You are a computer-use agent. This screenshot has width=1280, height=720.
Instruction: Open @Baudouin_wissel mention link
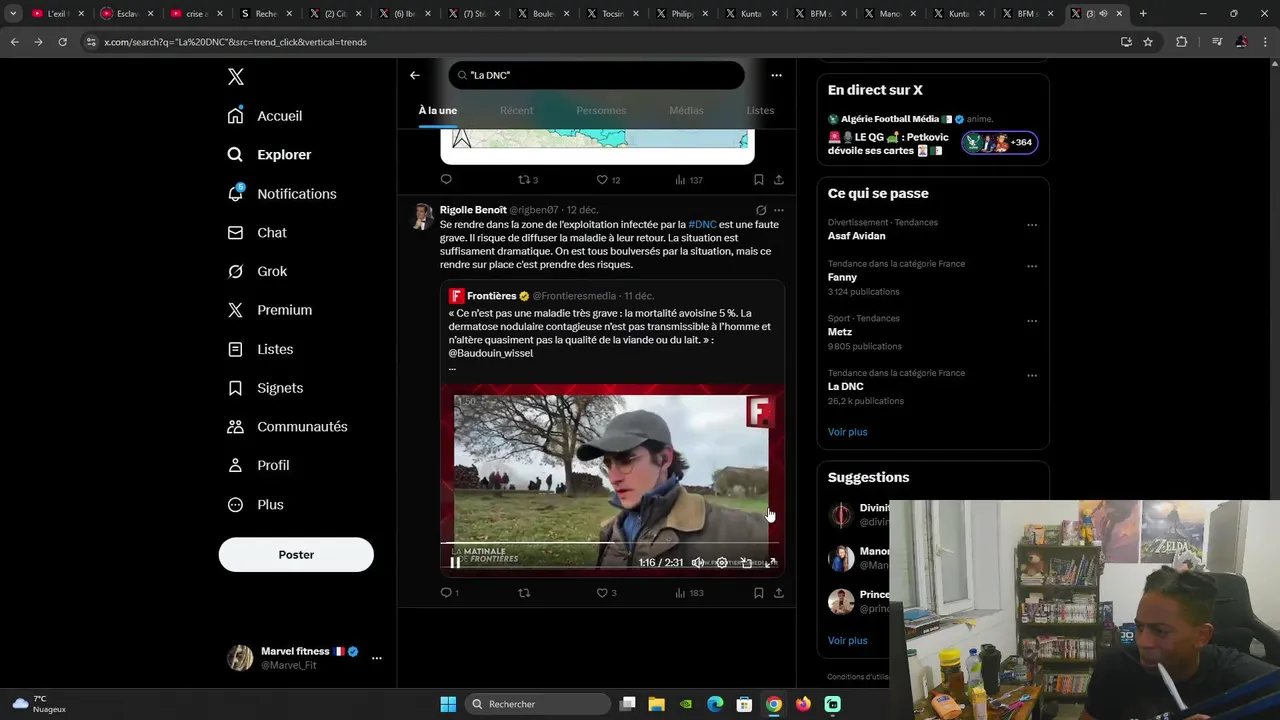tap(491, 353)
